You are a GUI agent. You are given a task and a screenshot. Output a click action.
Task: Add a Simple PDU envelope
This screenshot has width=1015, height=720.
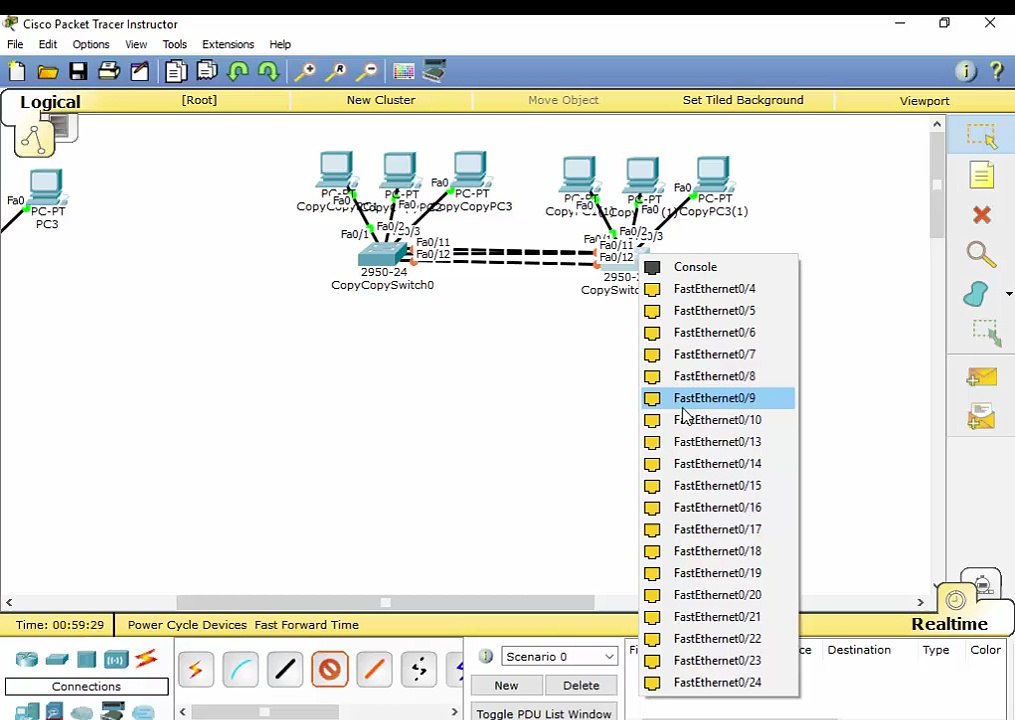coord(981,377)
